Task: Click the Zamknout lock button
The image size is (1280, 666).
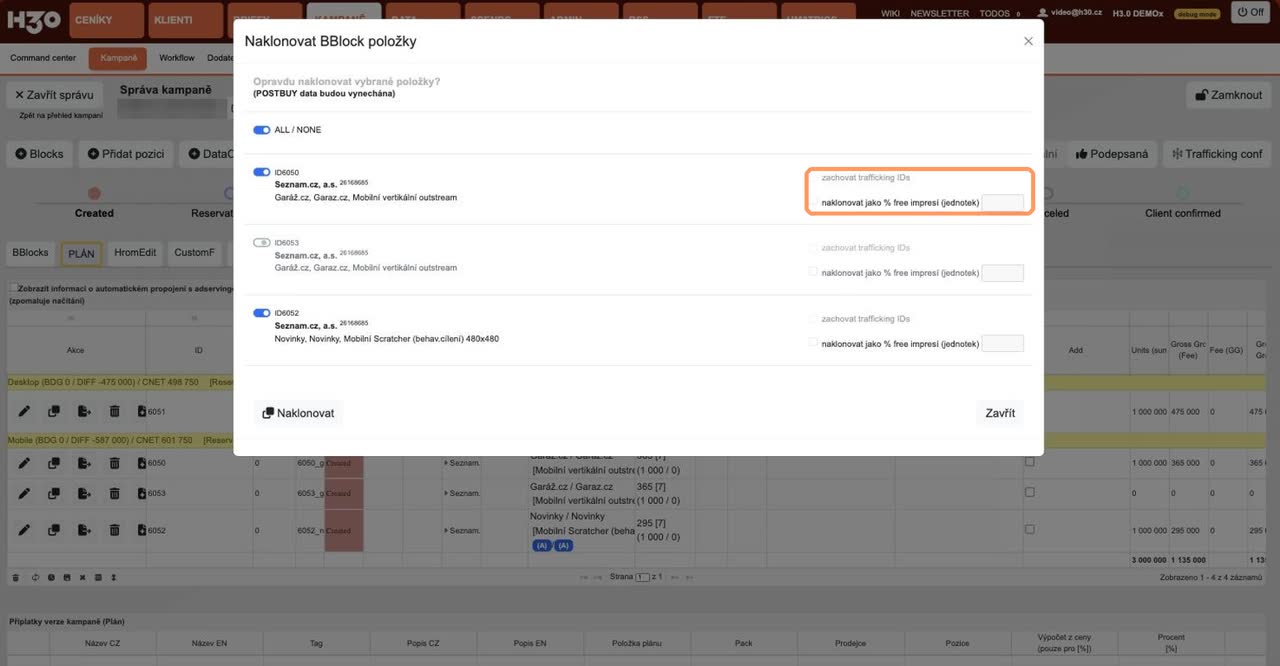Action: [x=1229, y=95]
